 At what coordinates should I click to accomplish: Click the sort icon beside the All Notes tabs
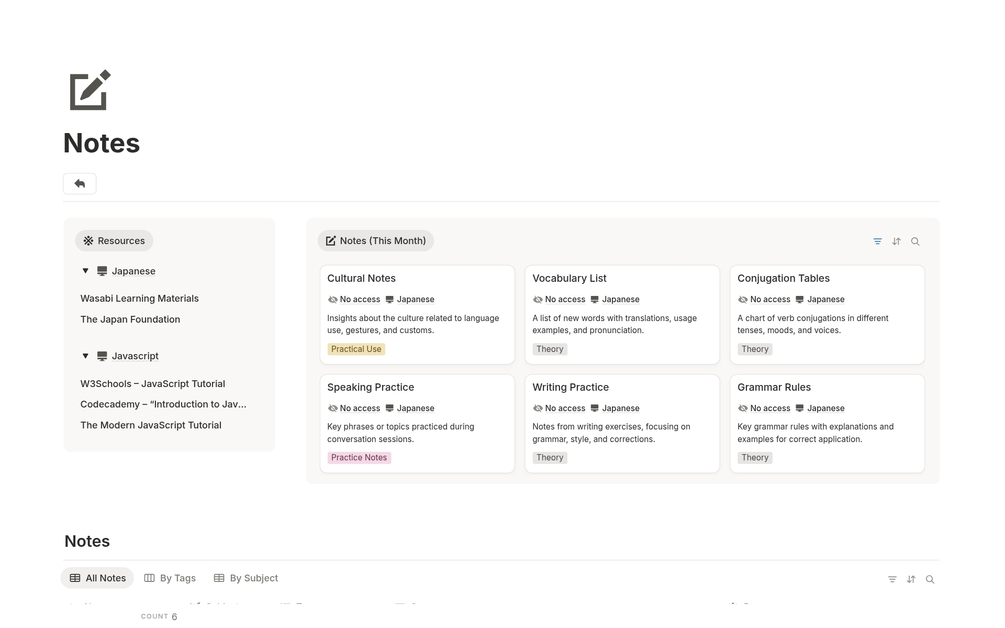[911, 580]
